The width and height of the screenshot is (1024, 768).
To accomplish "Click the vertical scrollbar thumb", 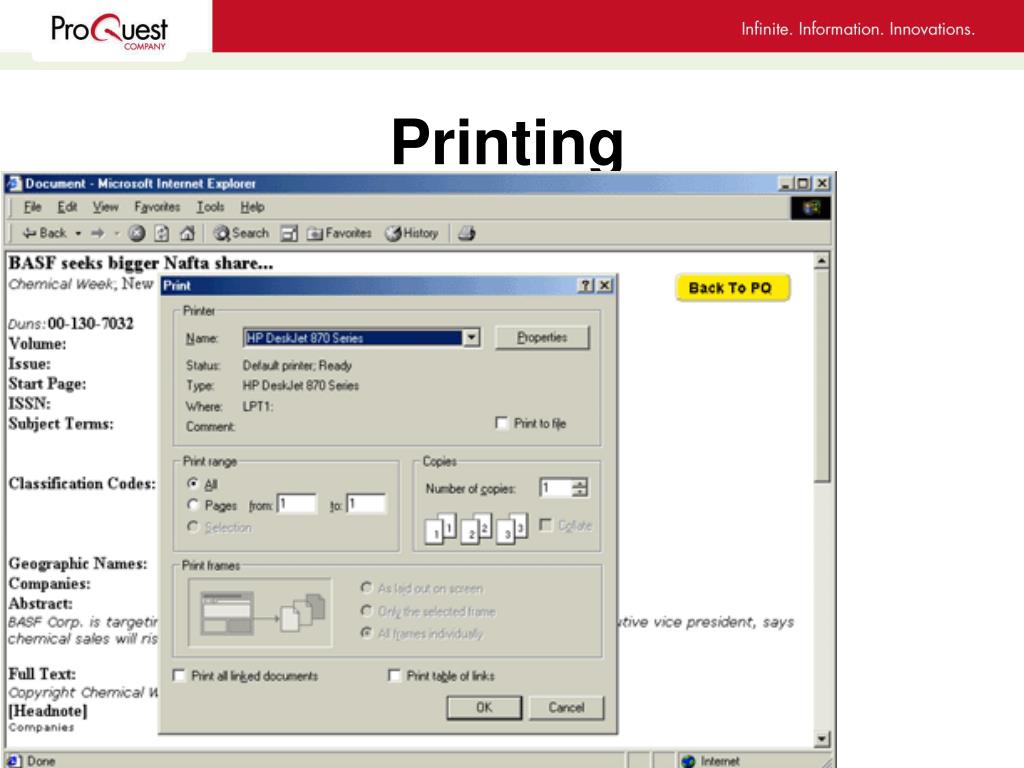I will pyautogui.click(x=822, y=377).
